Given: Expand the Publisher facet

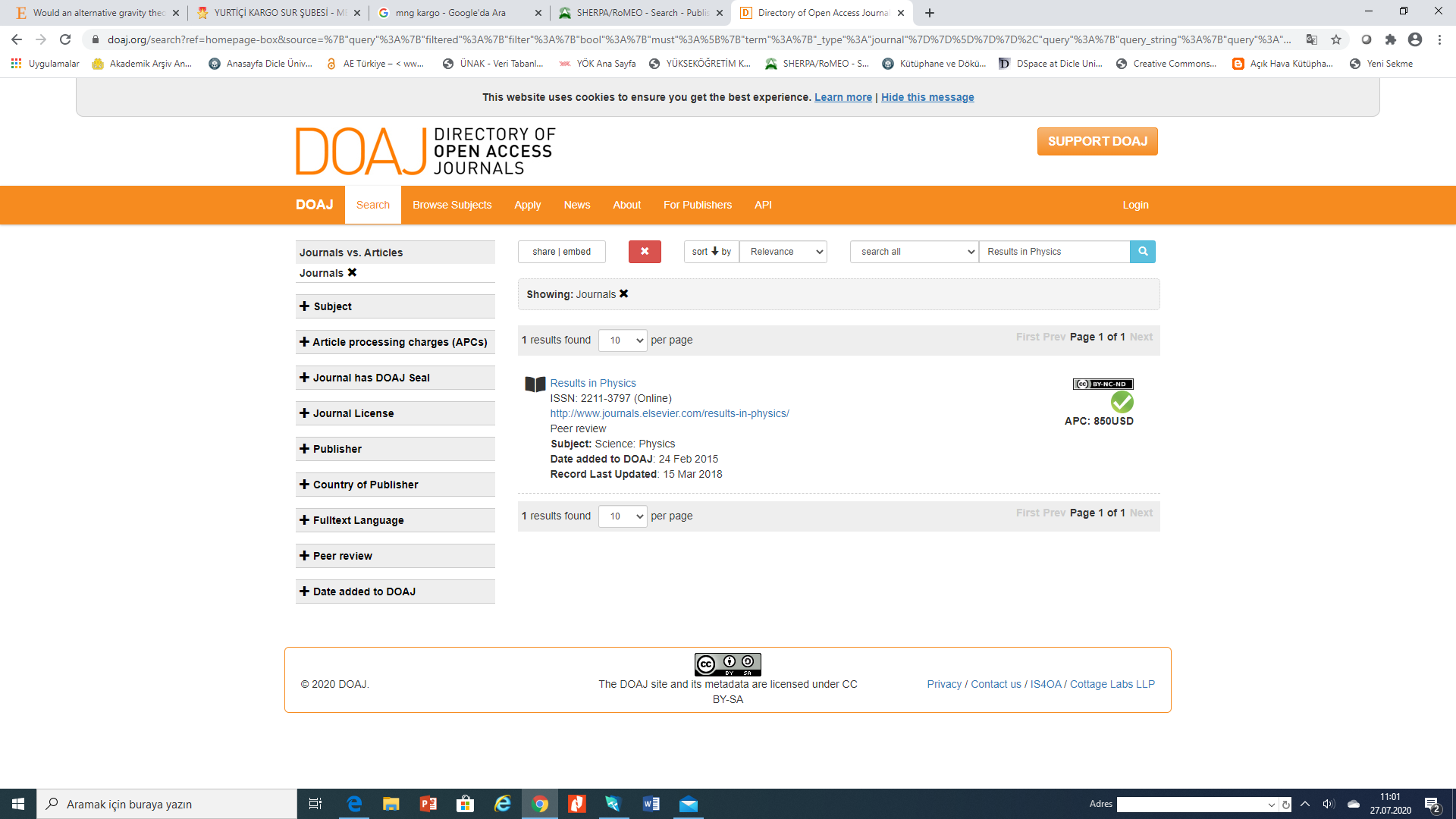Looking at the screenshot, I should [395, 449].
